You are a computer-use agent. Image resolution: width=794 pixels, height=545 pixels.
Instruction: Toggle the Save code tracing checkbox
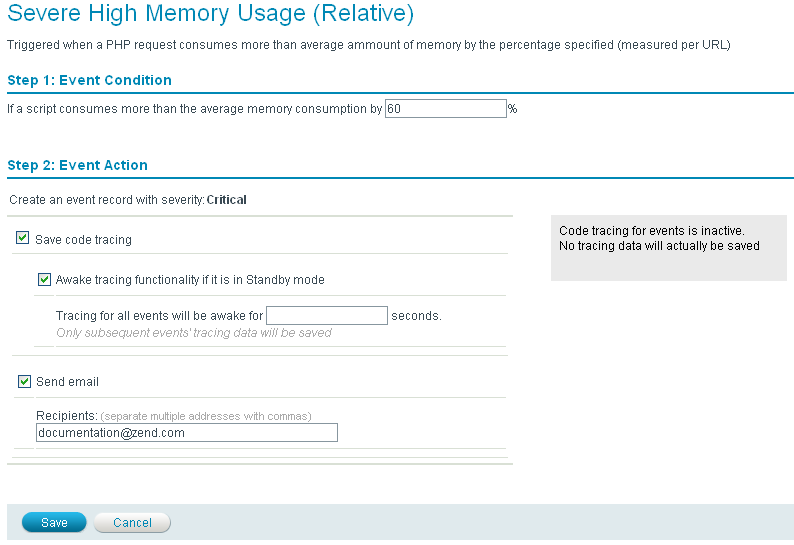pyautogui.click(x=23, y=239)
